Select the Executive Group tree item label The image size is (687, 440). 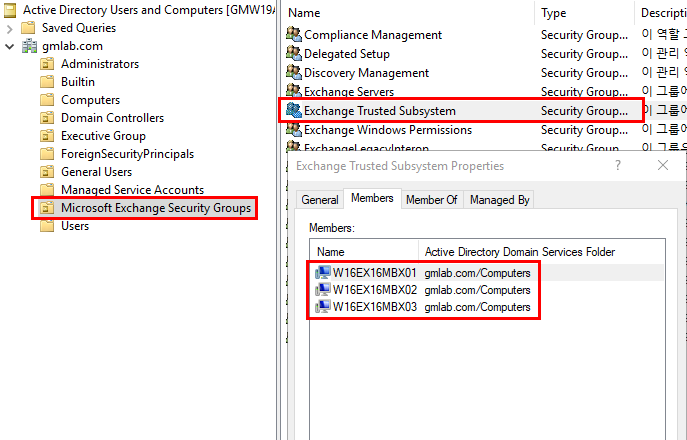[x=103, y=136]
